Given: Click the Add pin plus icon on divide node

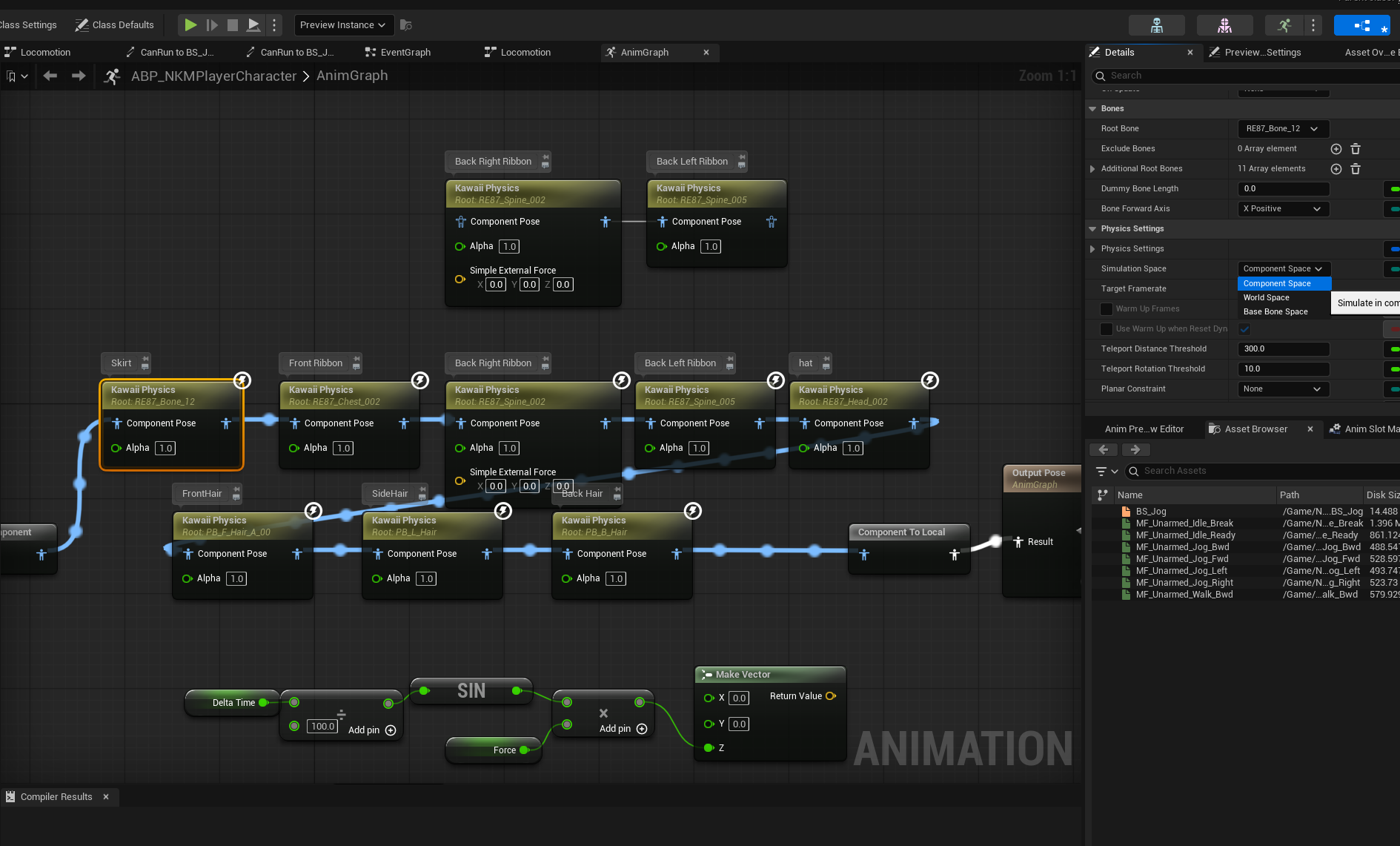Looking at the screenshot, I should click(x=391, y=730).
